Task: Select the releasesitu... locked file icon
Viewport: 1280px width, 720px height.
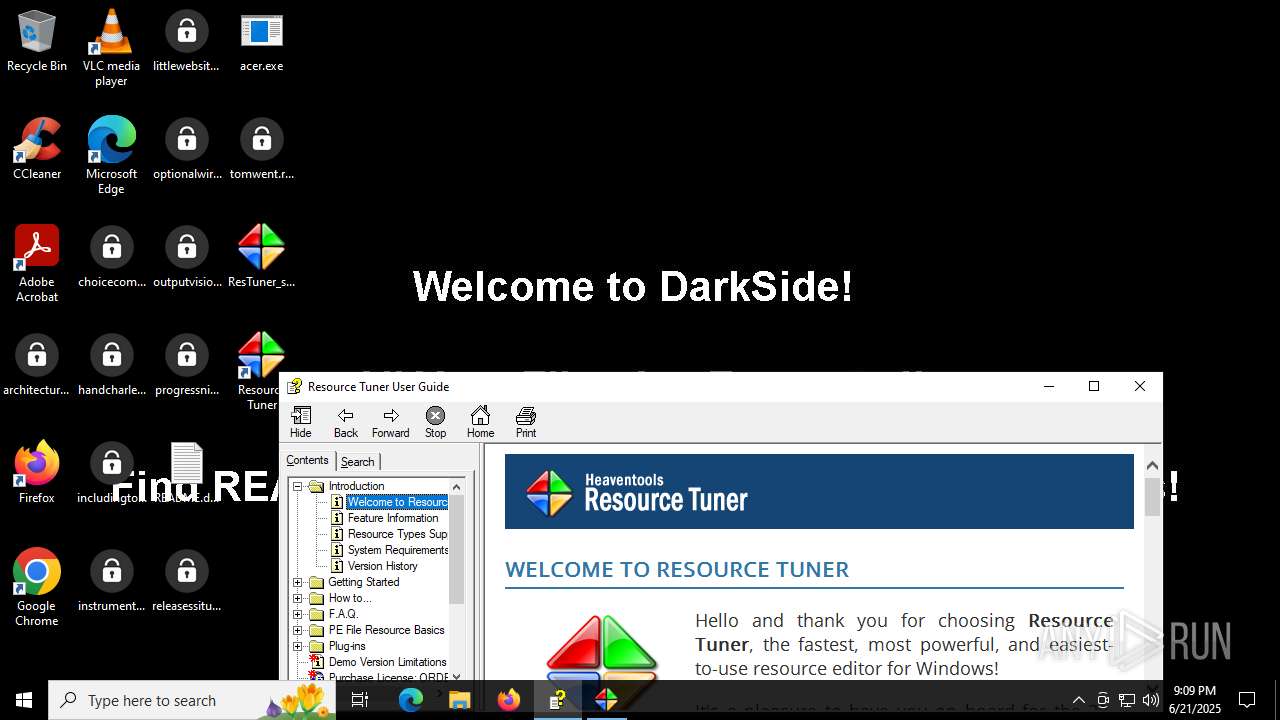Action: coord(186,581)
